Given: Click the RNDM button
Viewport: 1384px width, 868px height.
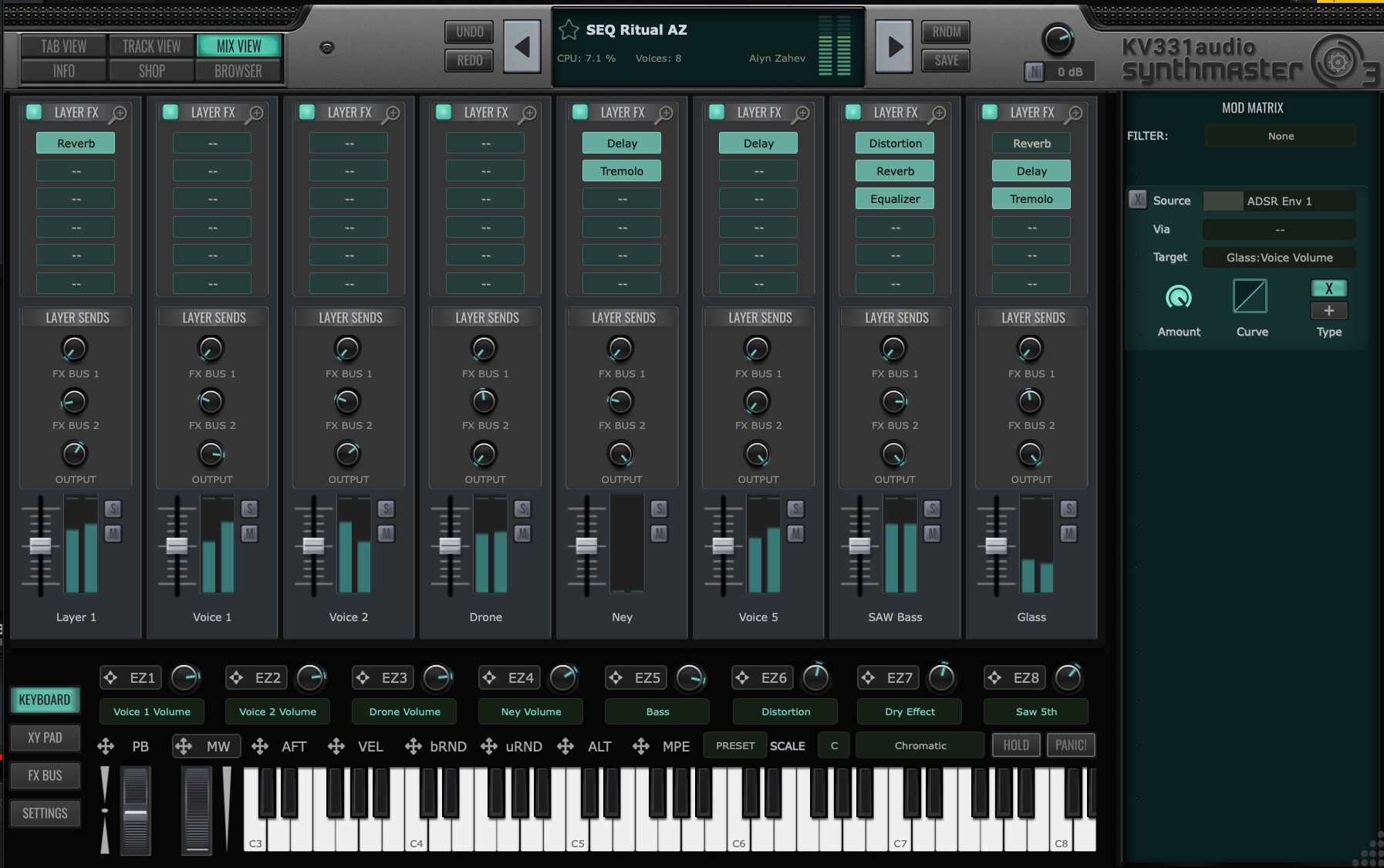Looking at the screenshot, I should [x=946, y=32].
